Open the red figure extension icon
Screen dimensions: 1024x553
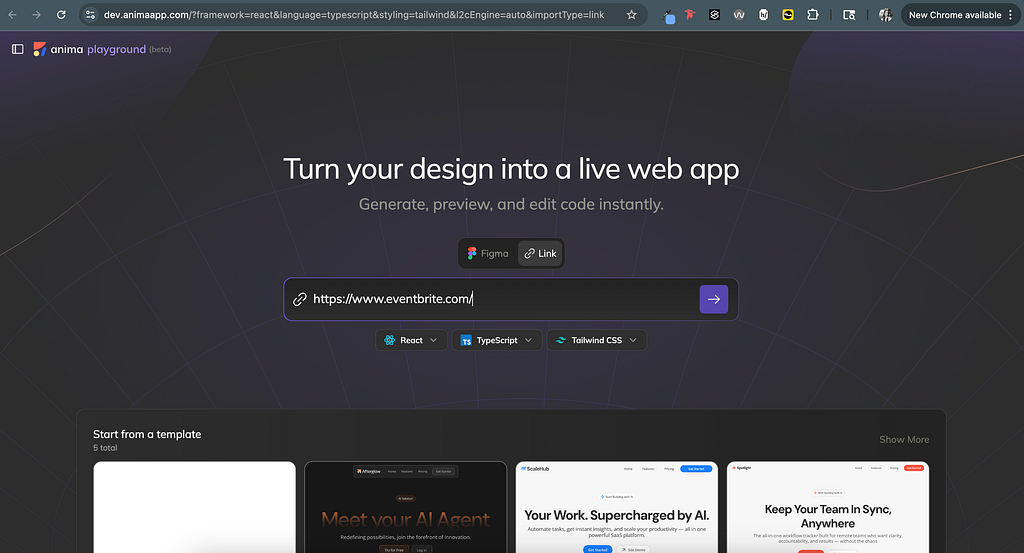click(690, 14)
